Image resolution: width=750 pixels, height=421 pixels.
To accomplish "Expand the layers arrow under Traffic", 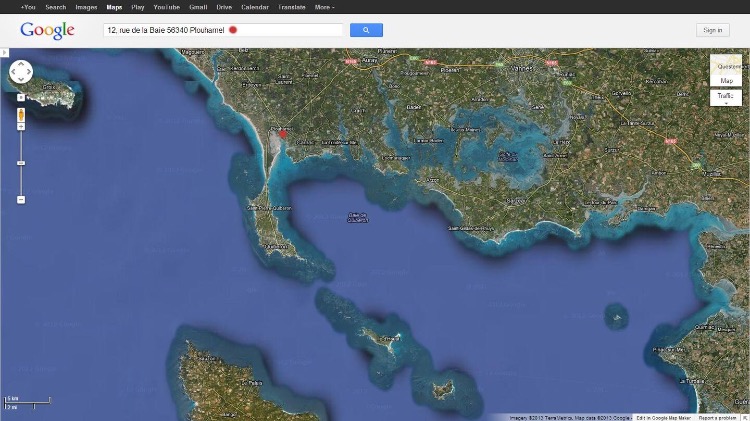I will click(725, 103).
